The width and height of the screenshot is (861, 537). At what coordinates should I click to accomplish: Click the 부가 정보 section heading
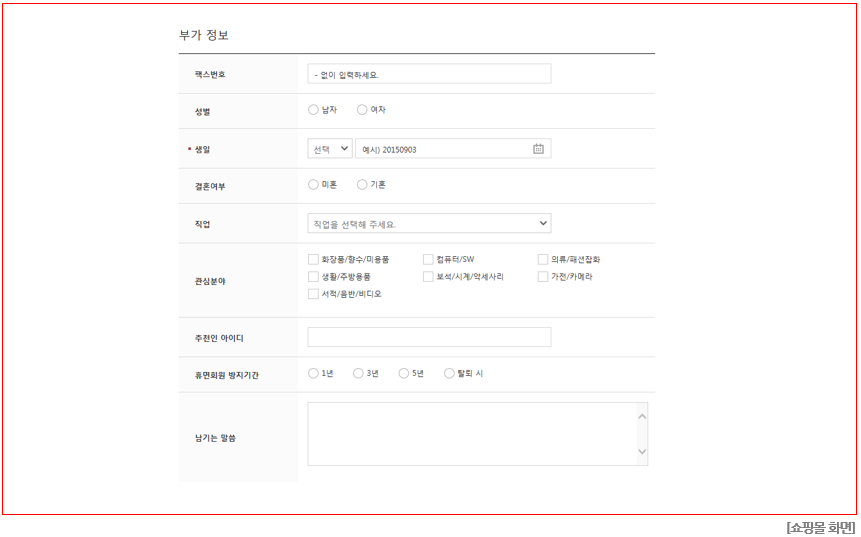pos(204,35)
